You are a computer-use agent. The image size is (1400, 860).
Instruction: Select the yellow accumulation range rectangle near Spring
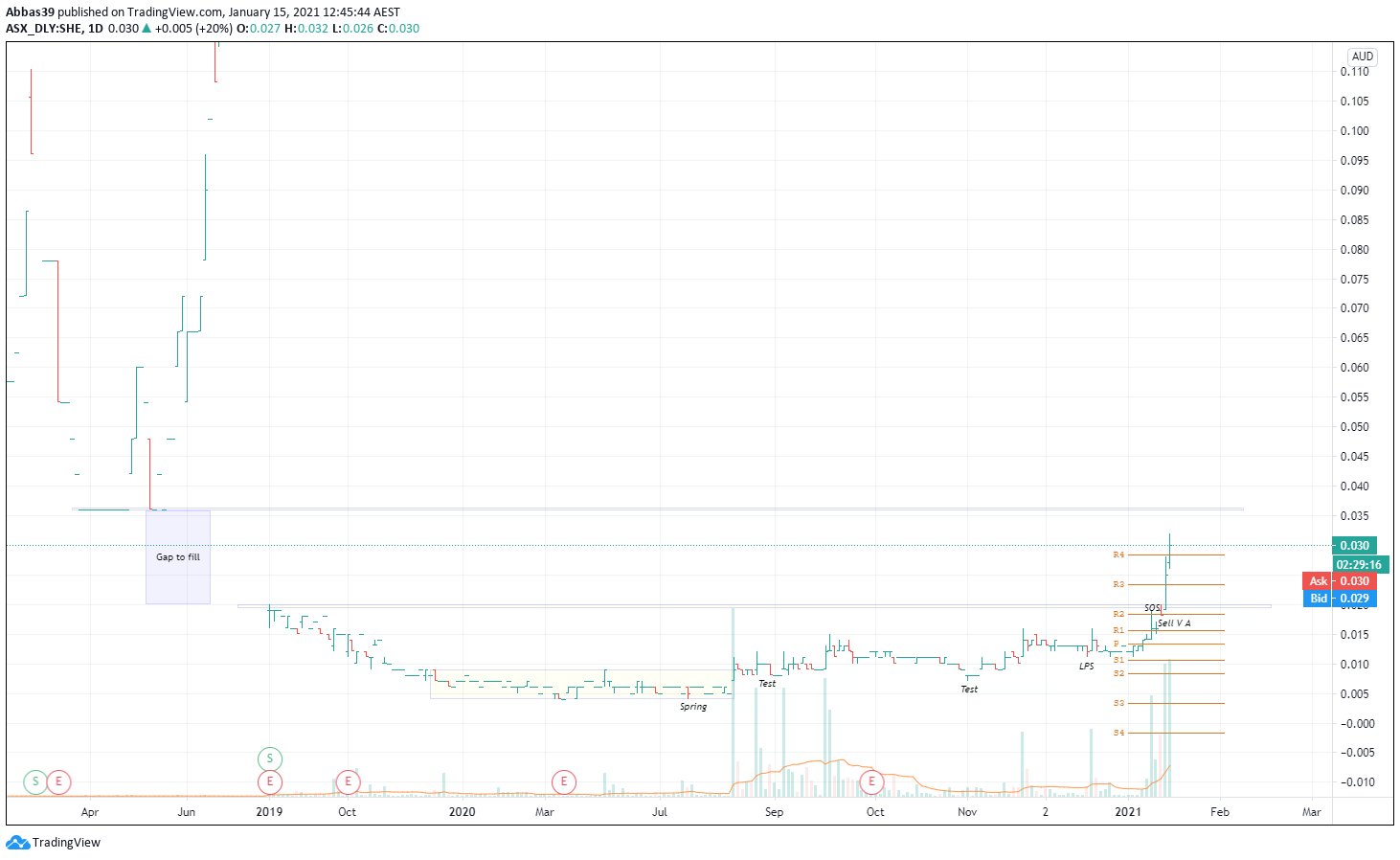point(581,685)
